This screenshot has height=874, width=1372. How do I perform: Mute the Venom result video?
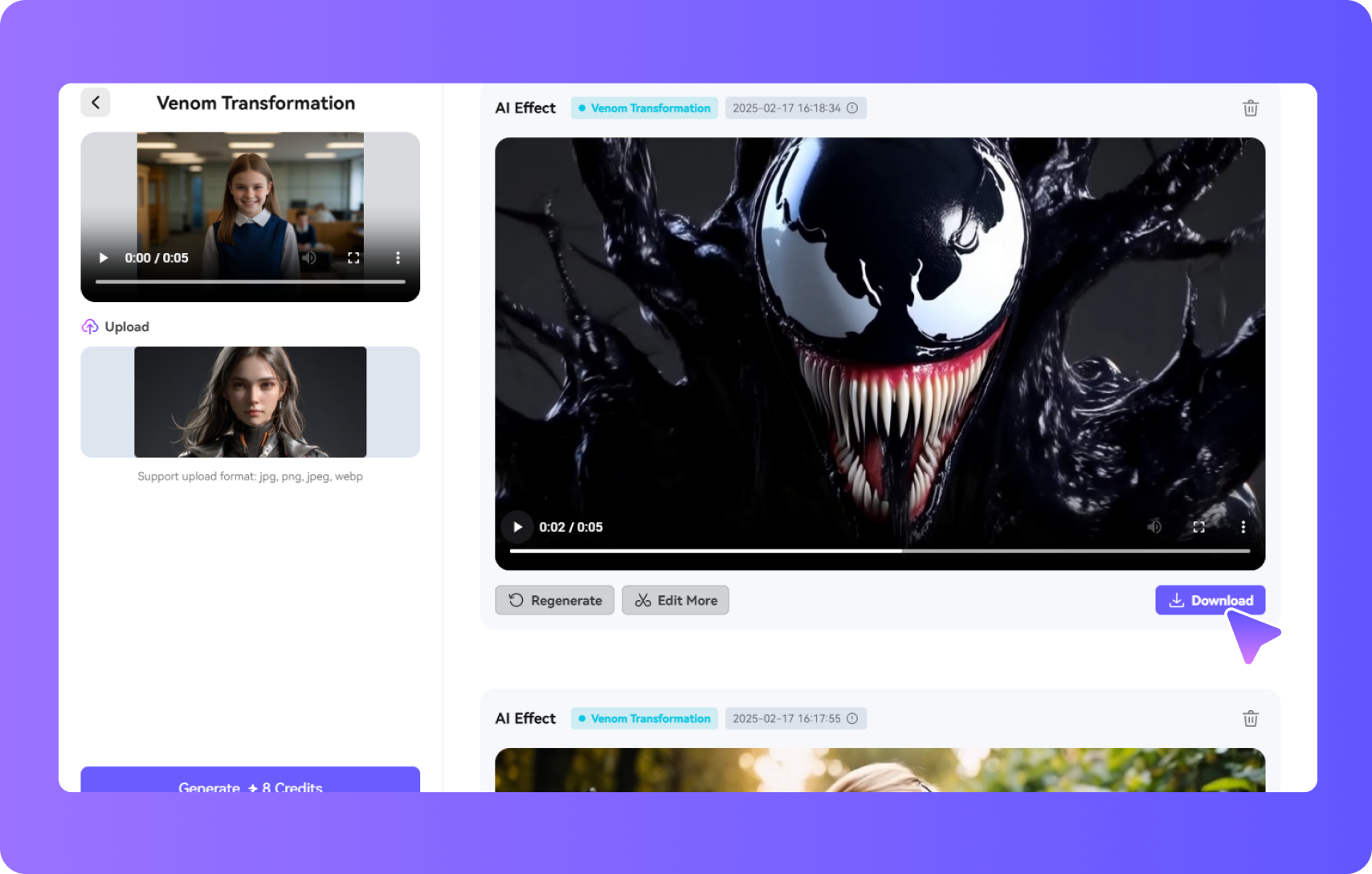(1154, 527)
